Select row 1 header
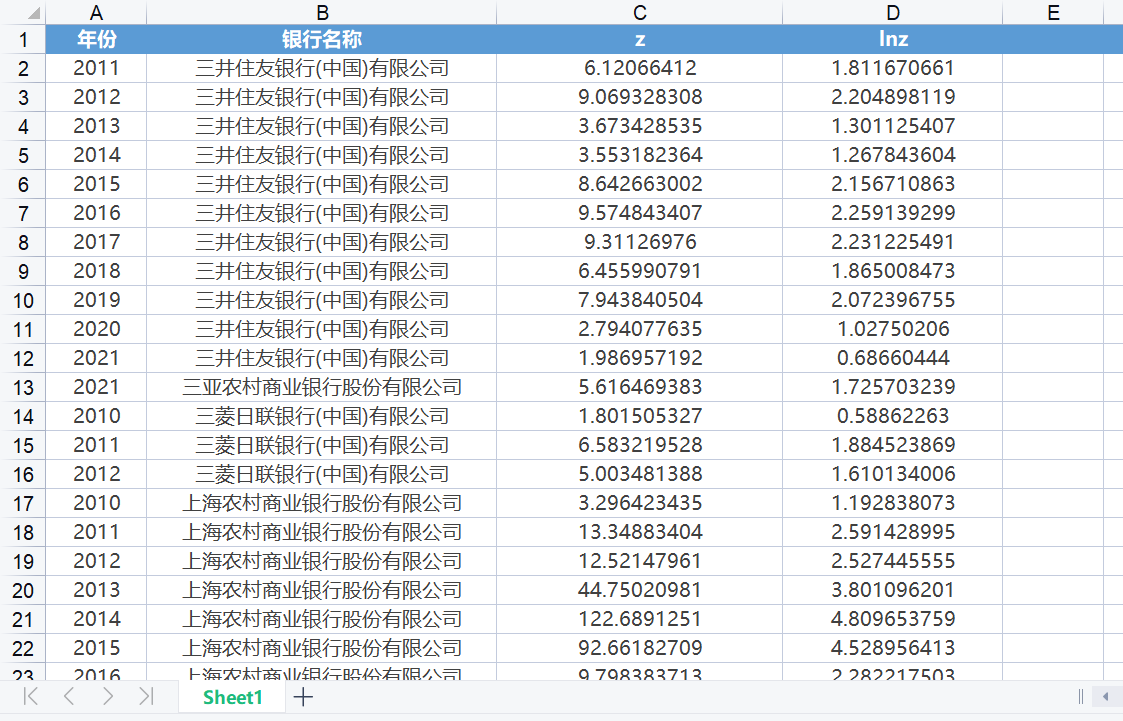This screenshot has width=1123, height=721. tap(23, 39)
